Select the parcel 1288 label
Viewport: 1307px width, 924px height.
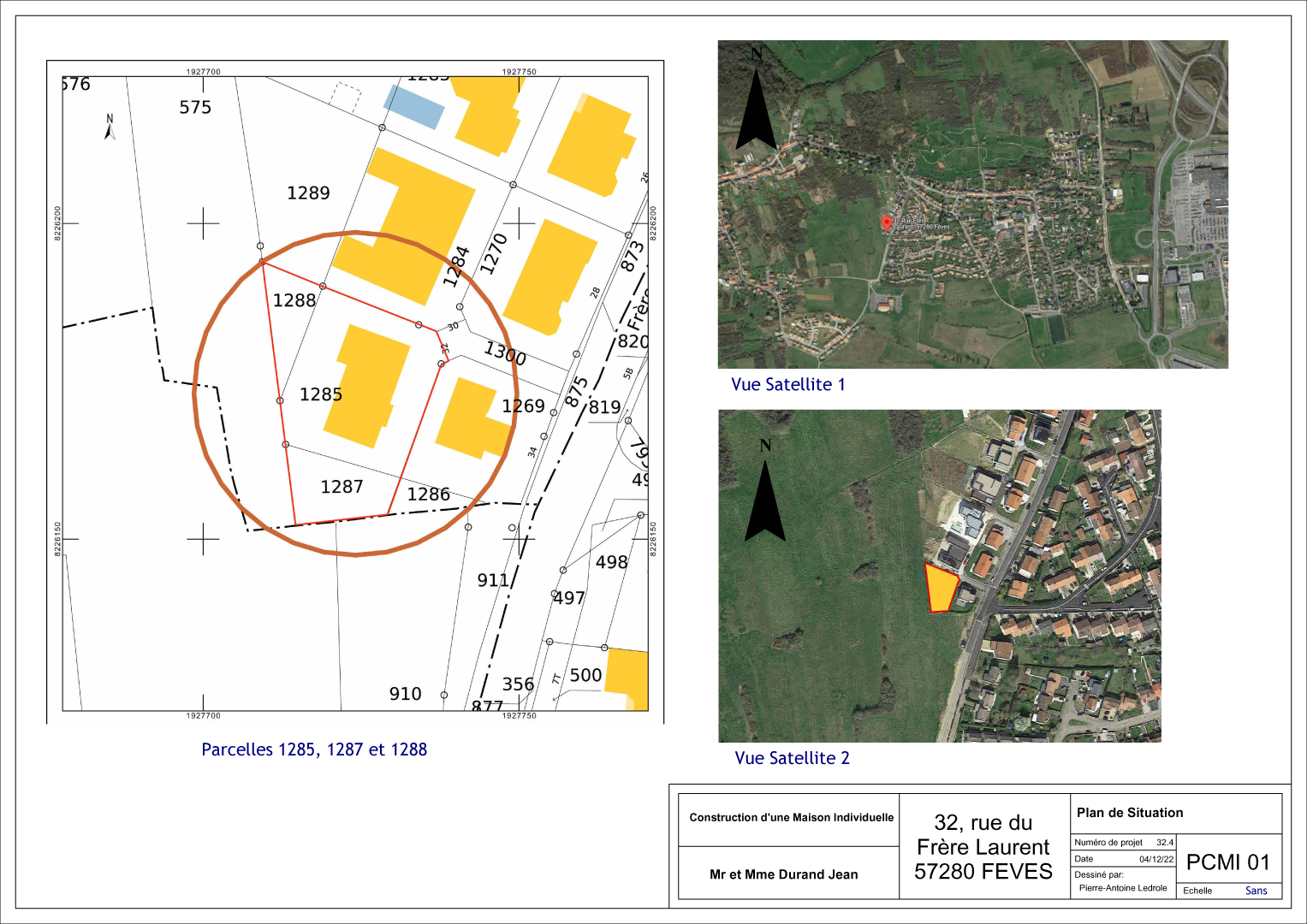[294, 300]
